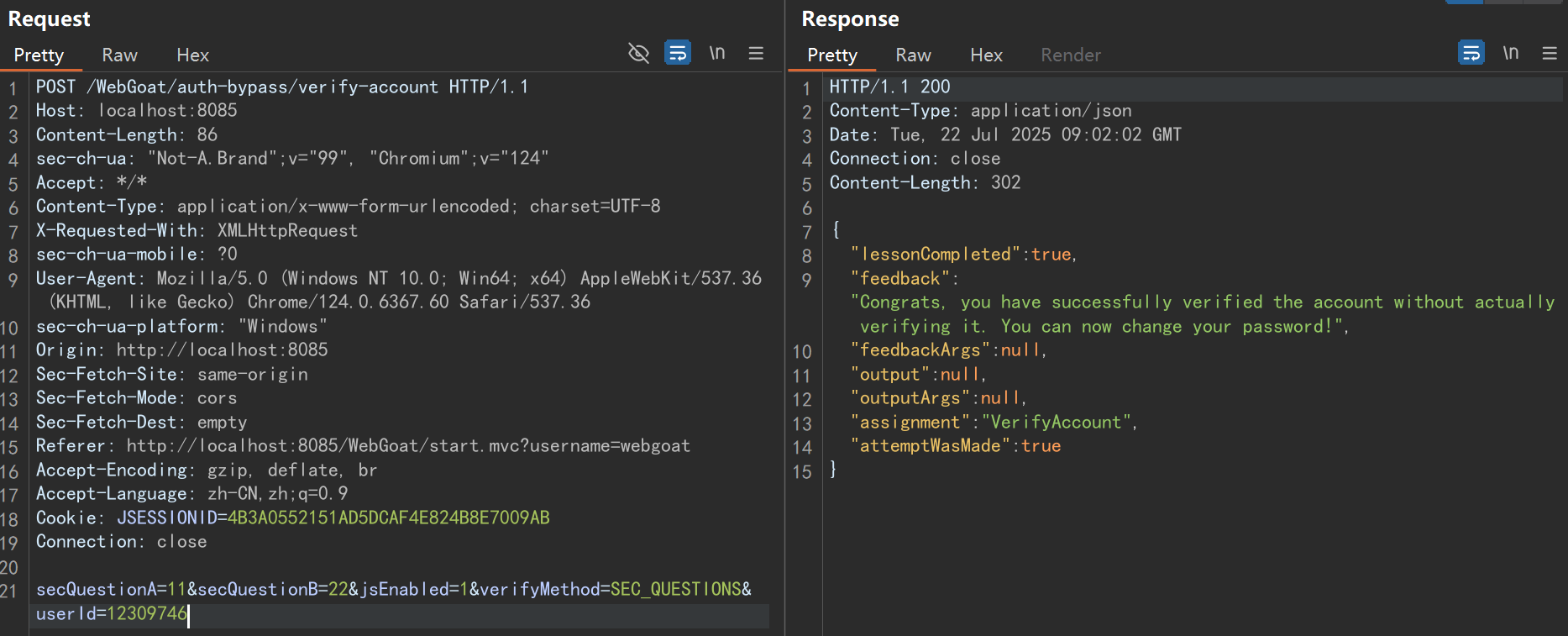Click the sec-ch-ua-mobile: ?0 header
This screenshot has height=636, width=1568.
pos(136,254)
